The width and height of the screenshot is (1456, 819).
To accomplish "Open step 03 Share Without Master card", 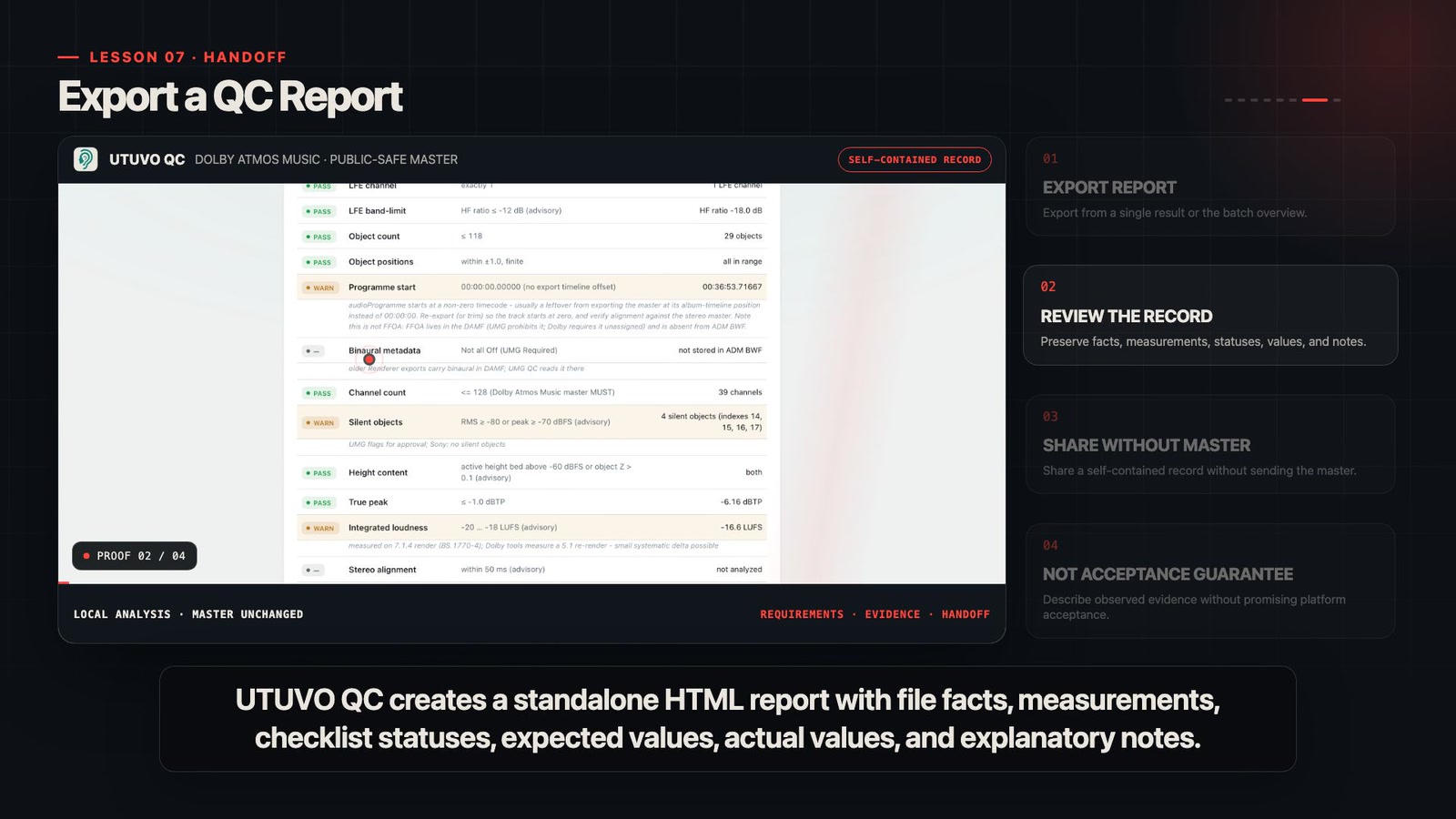I will [x=1210, y=444].
